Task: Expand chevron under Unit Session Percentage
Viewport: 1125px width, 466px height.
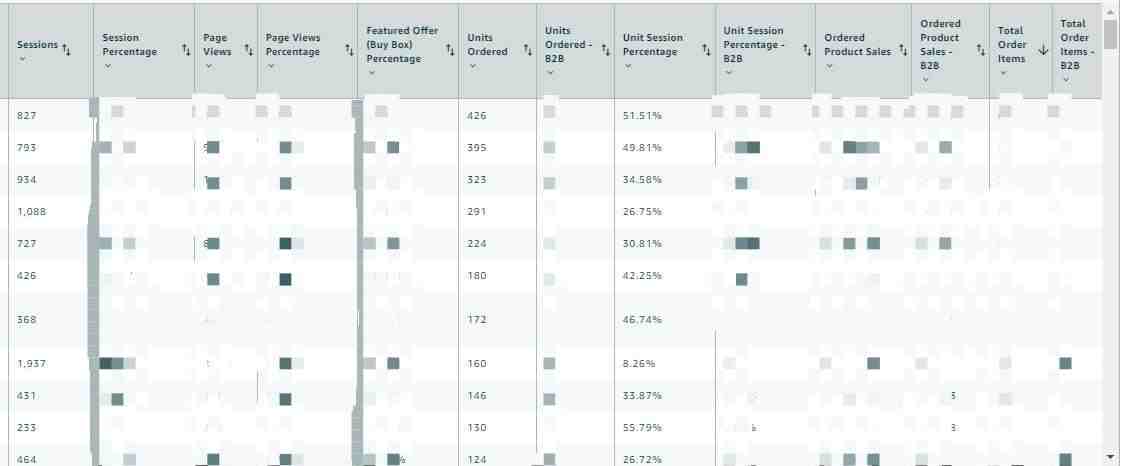Action: click(628, 66)
